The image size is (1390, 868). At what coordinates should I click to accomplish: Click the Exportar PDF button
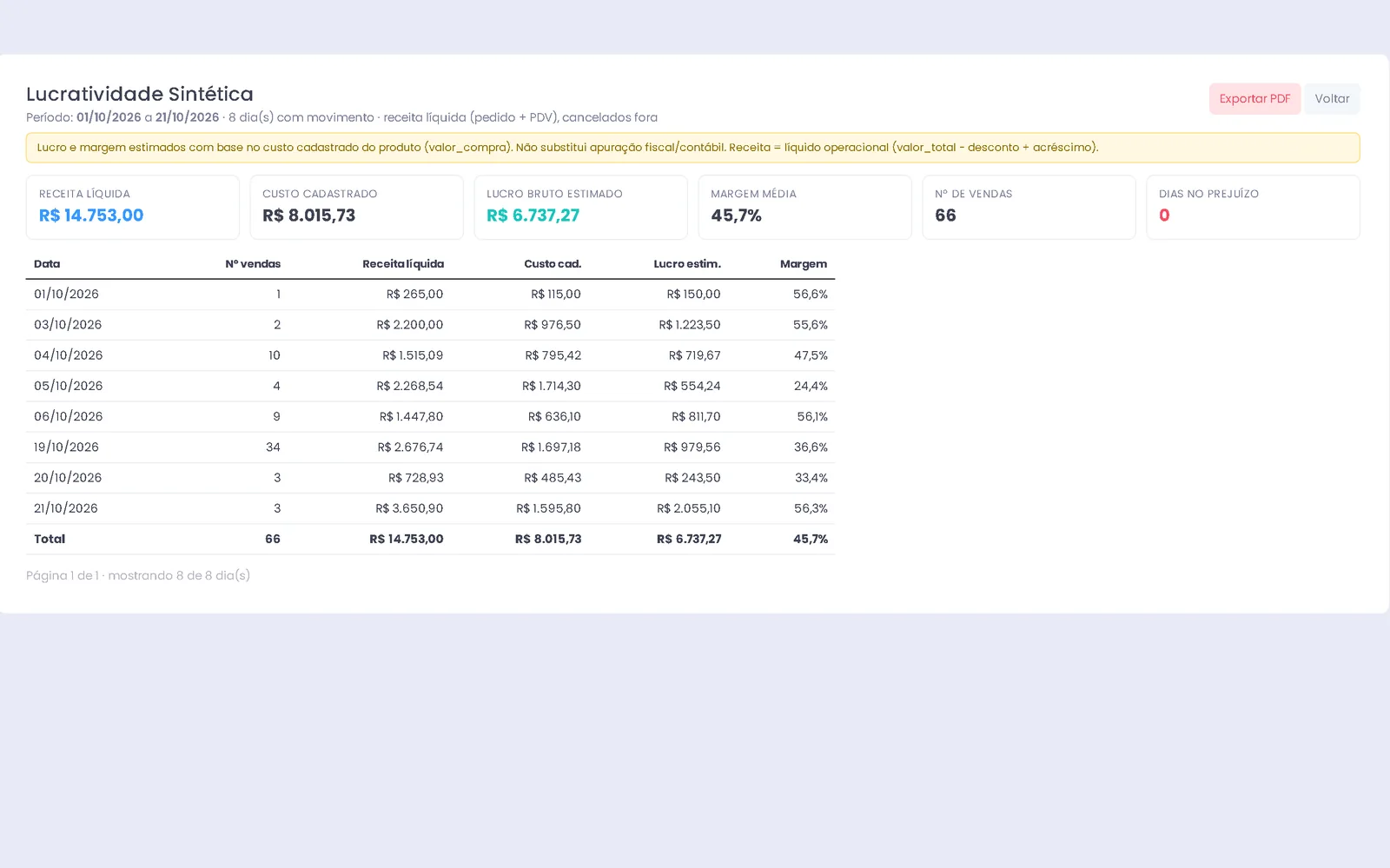click(x=1254, y=99)
